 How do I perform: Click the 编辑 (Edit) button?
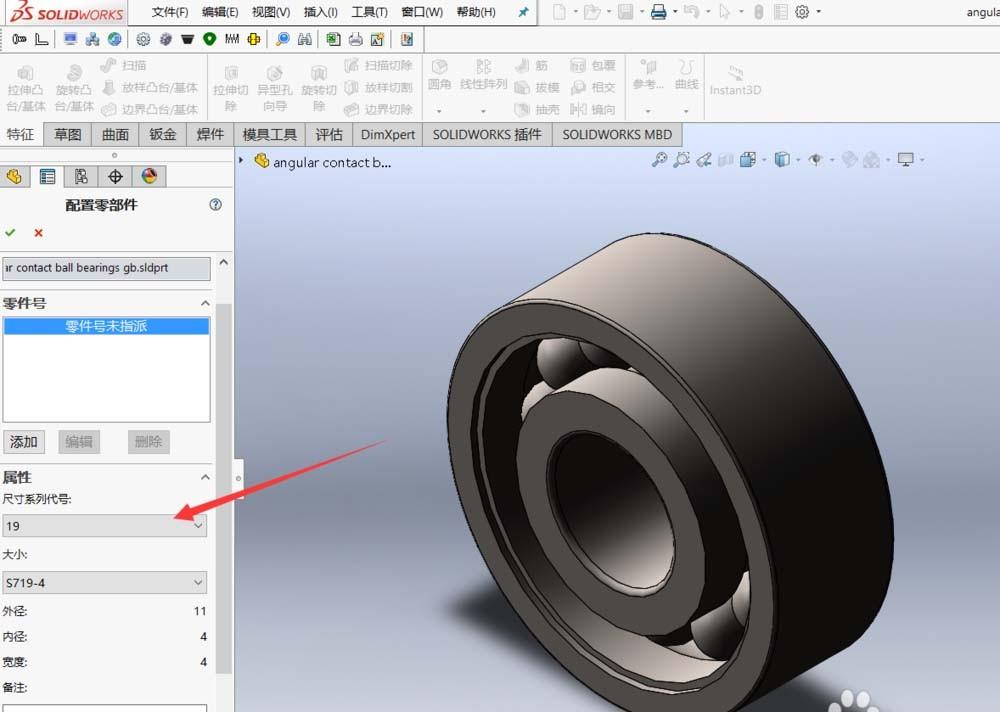coord(79,441)
